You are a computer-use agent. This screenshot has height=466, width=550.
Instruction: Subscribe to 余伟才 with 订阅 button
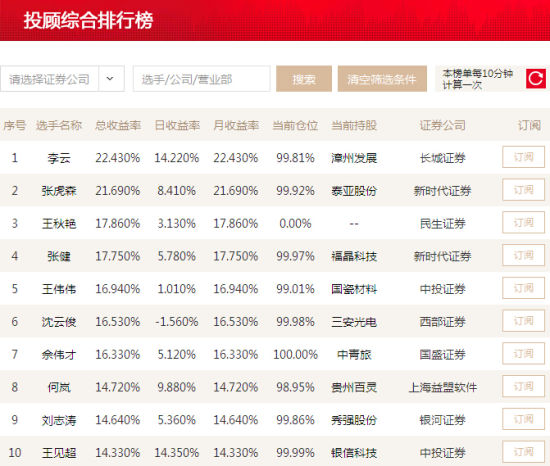point(523,354)
